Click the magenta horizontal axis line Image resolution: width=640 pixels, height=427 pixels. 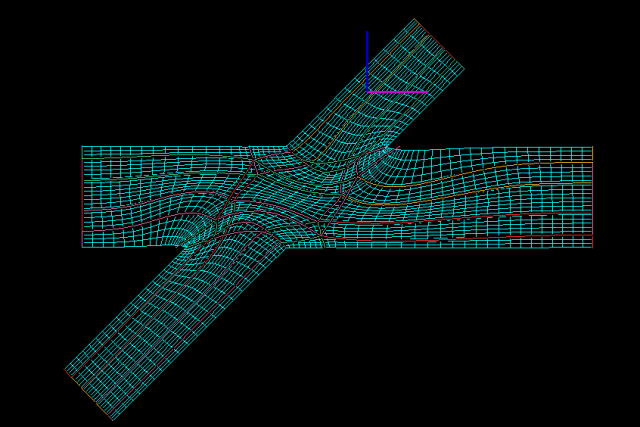(398, 92)
